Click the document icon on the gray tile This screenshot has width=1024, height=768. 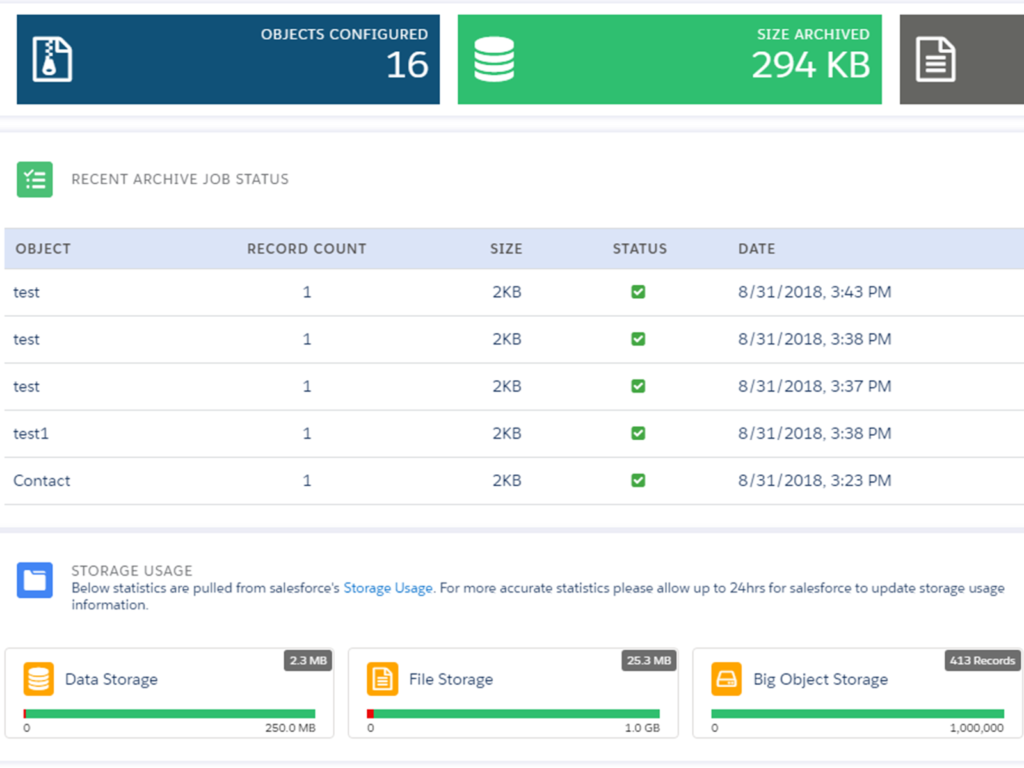(936, 60)
